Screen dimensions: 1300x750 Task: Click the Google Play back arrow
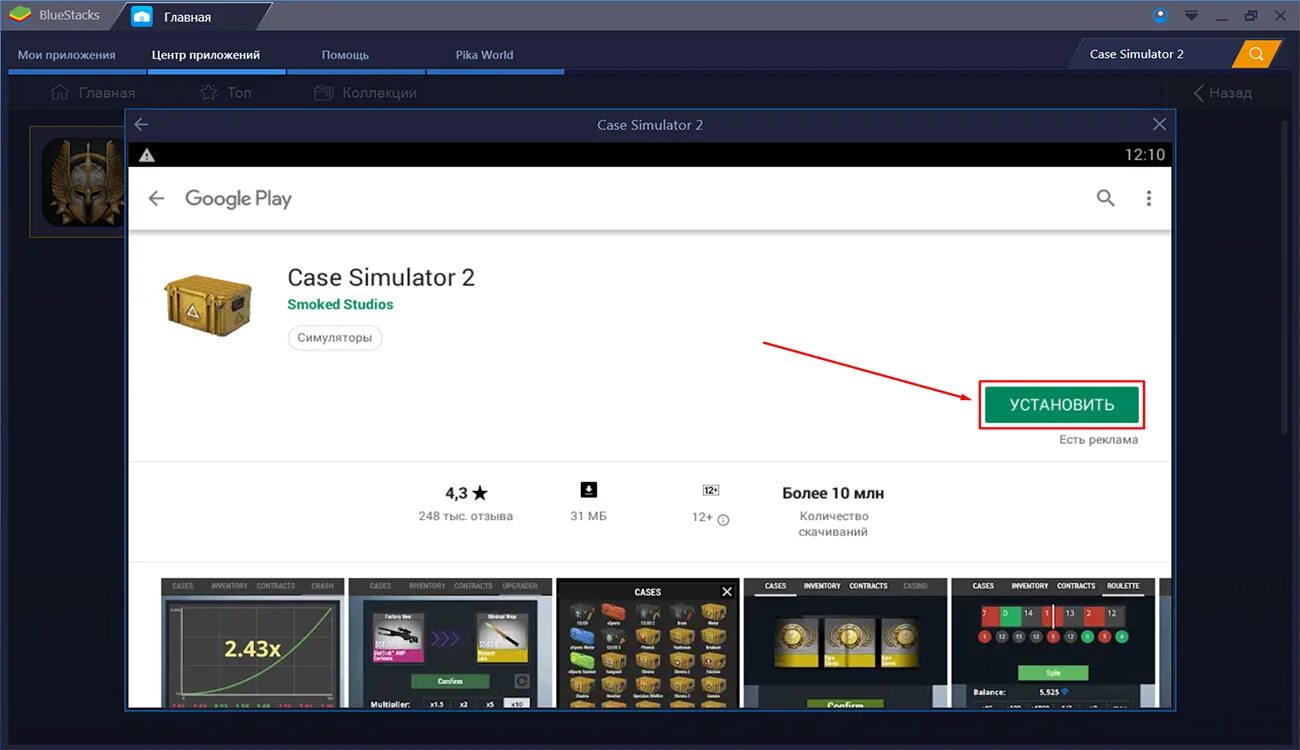[156, 198]
